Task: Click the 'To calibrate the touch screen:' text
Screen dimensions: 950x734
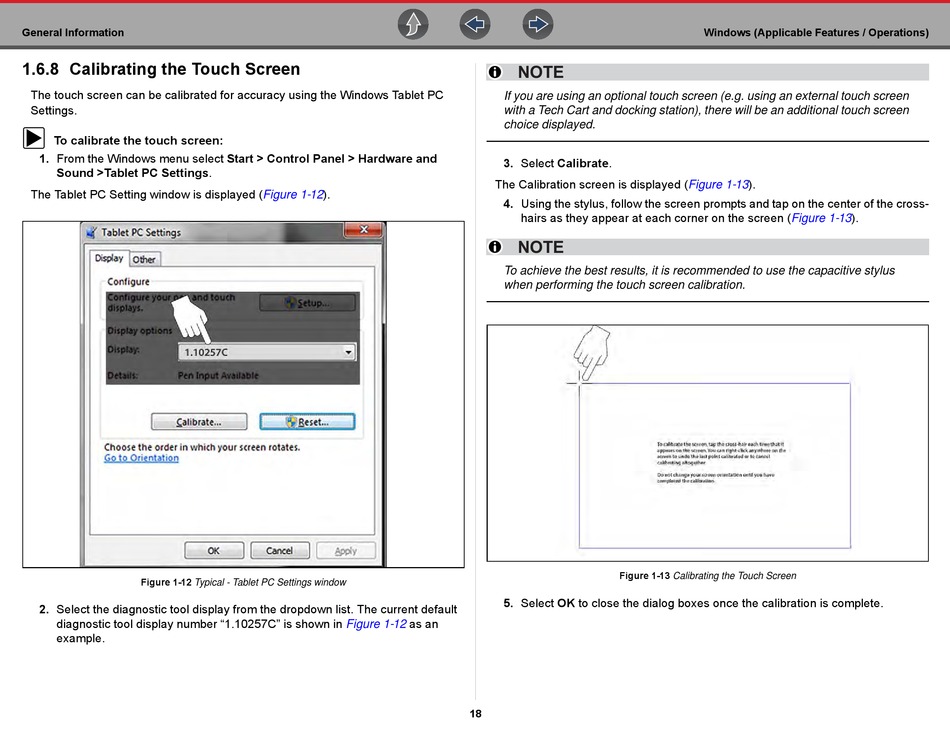Action: tap(138, 141)
